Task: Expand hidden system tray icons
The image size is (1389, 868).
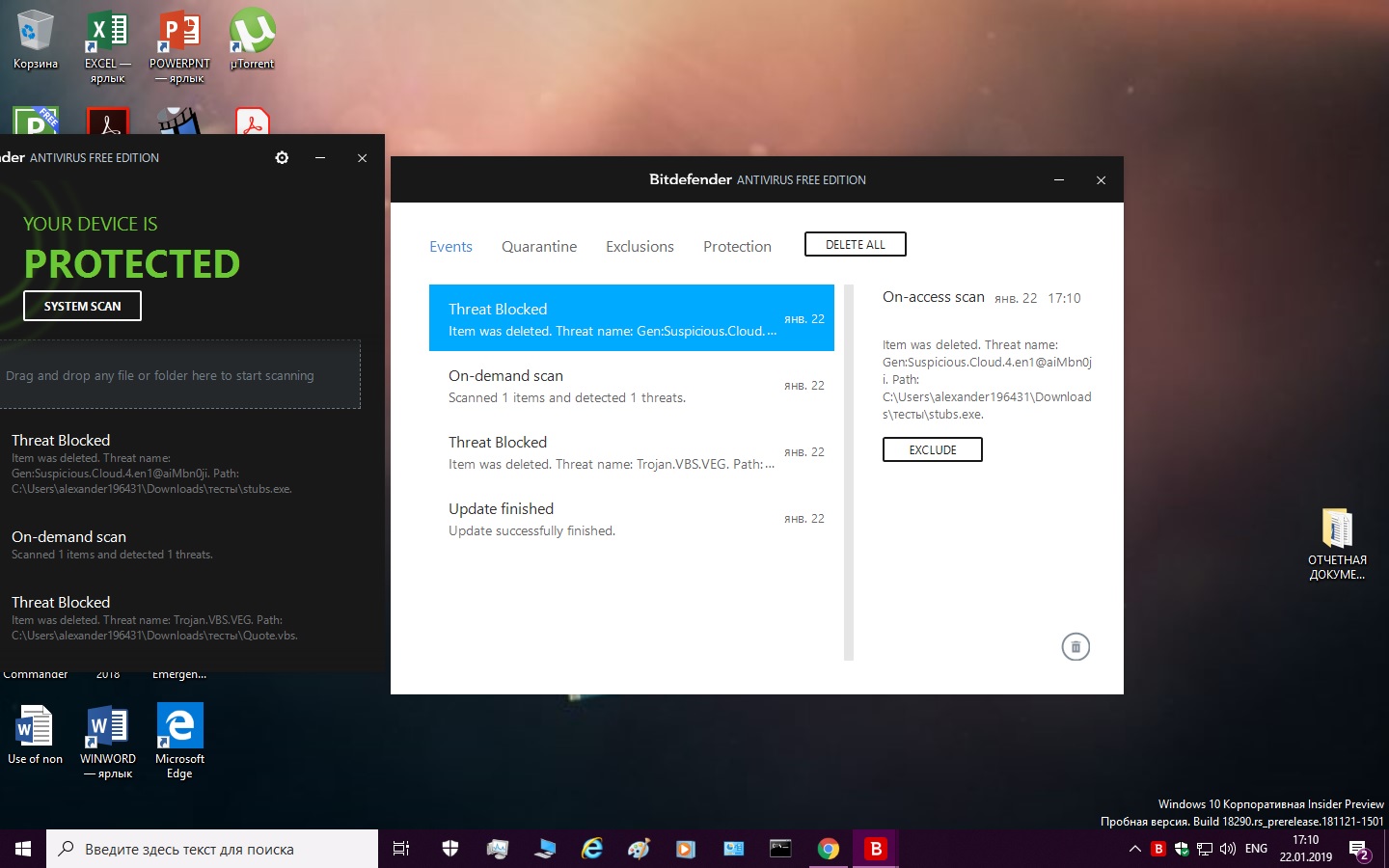Action: point(1134,849)
